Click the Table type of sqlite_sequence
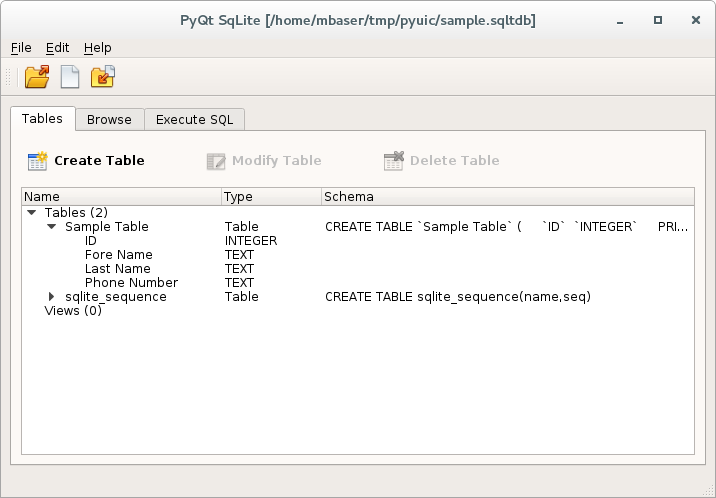The width and height of the screenshot is (716, 498). tap(242, 297)
